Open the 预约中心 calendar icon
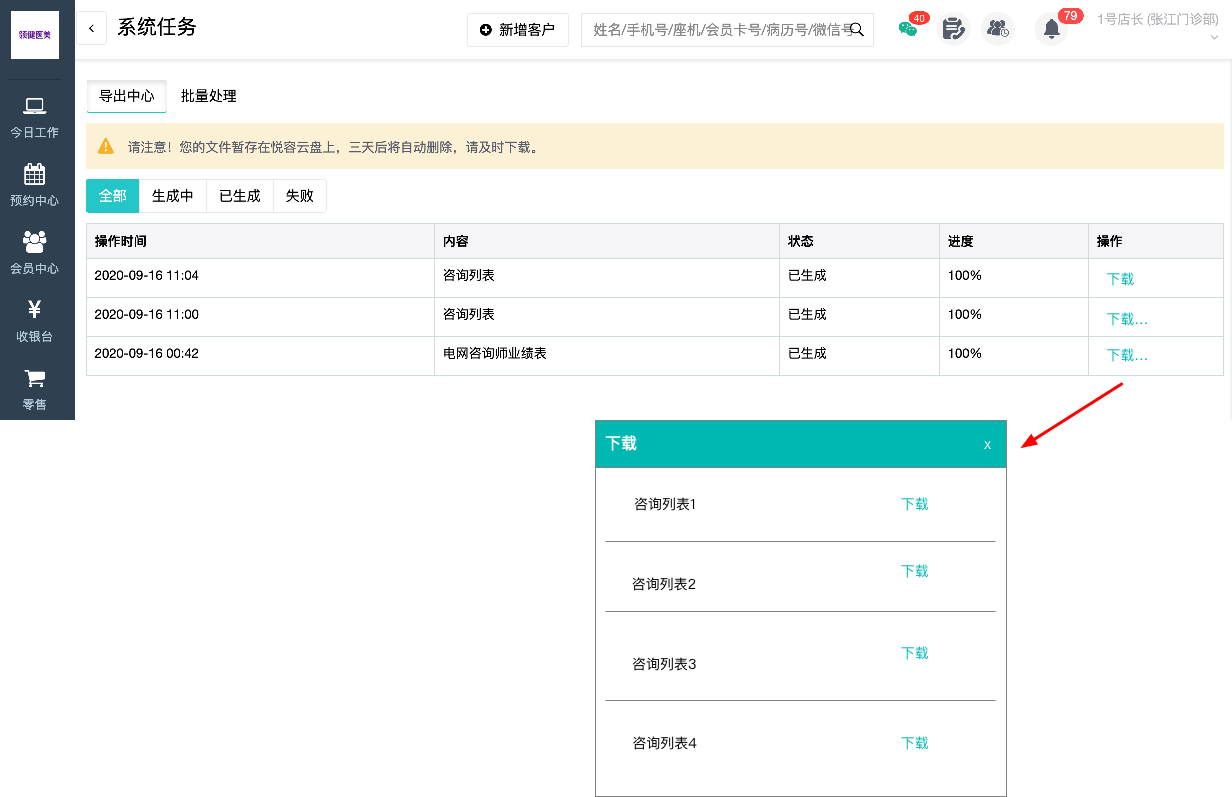 (35, 174)
